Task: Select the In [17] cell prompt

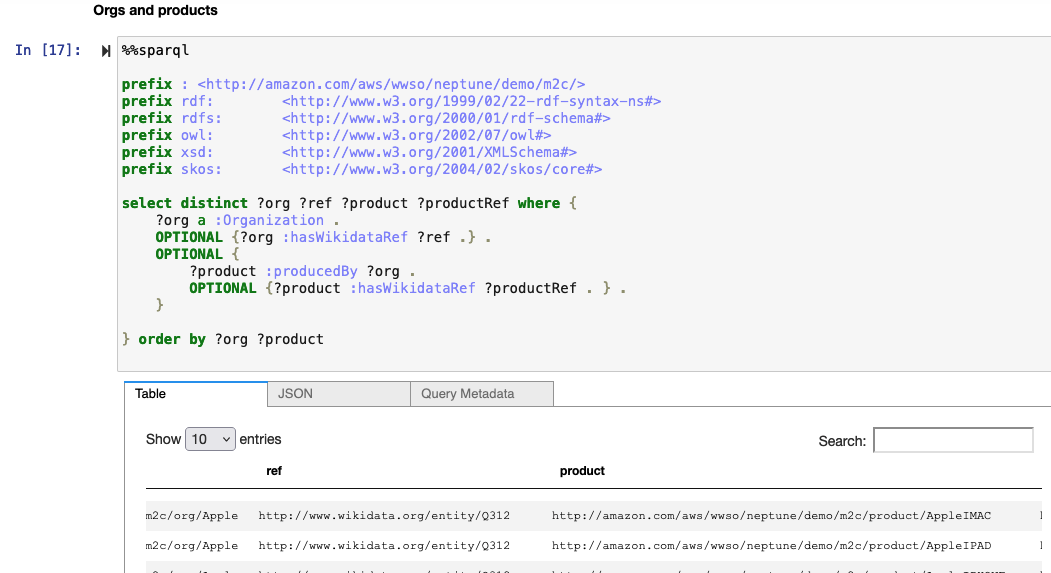Action: (48, 50)
